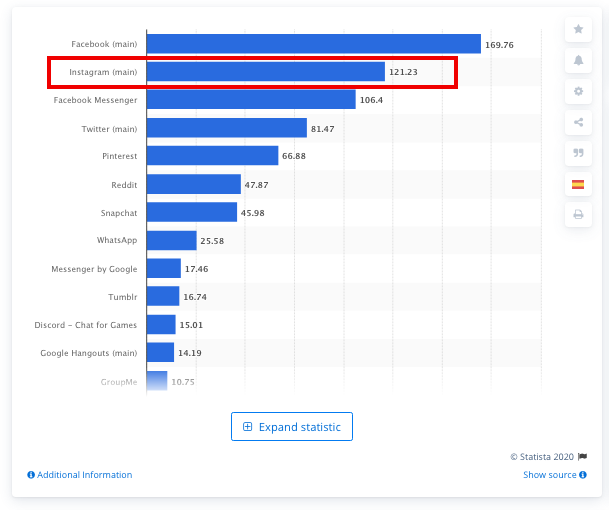Viewport: 609px width, 510px height.
Task: Click the WhatsApp bar
Action: pos(172,240)
